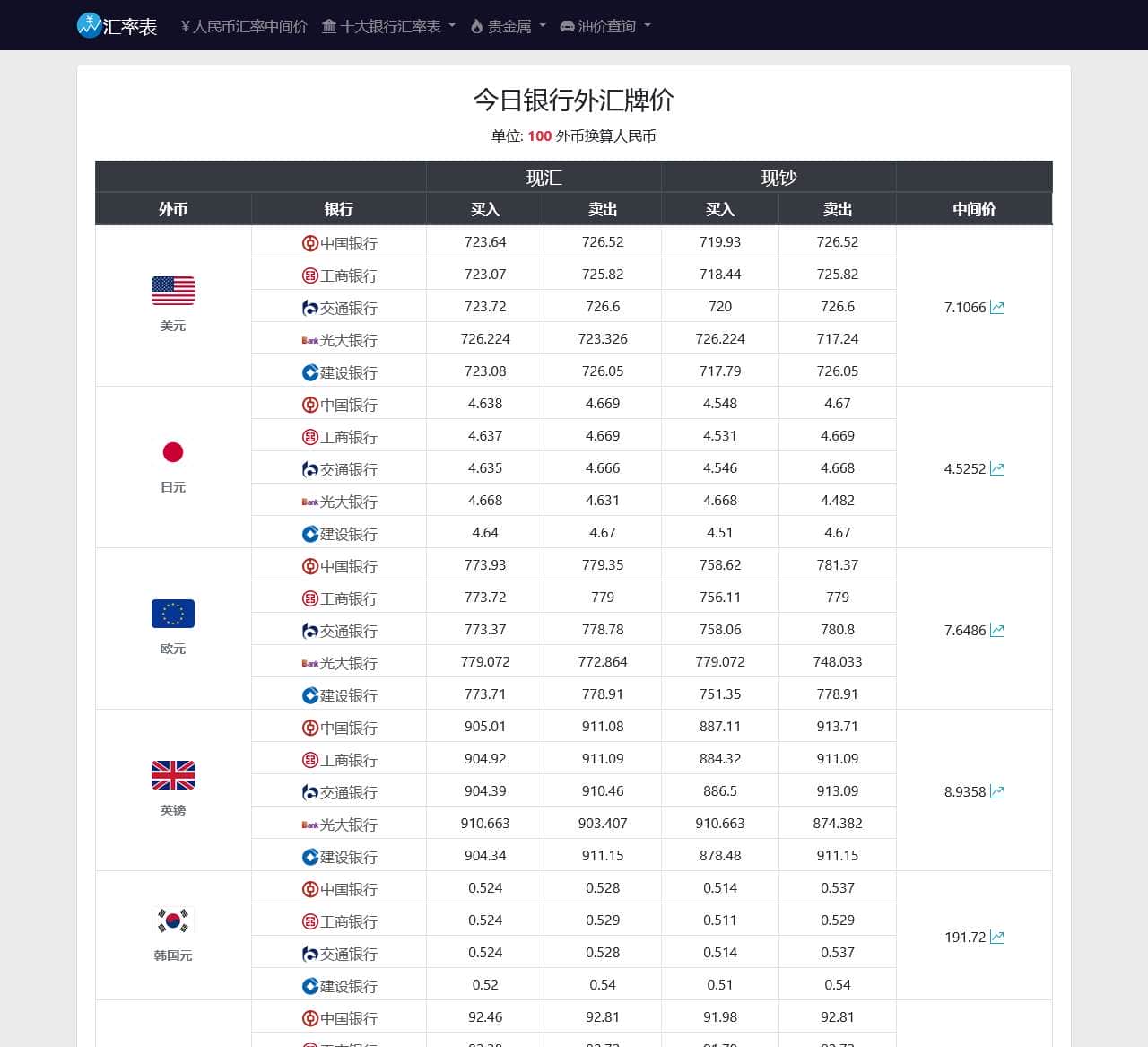This screenshot has height=1047, width=1148.
Task: Click the 现钞 group header
Action: [x=778, y=178]
